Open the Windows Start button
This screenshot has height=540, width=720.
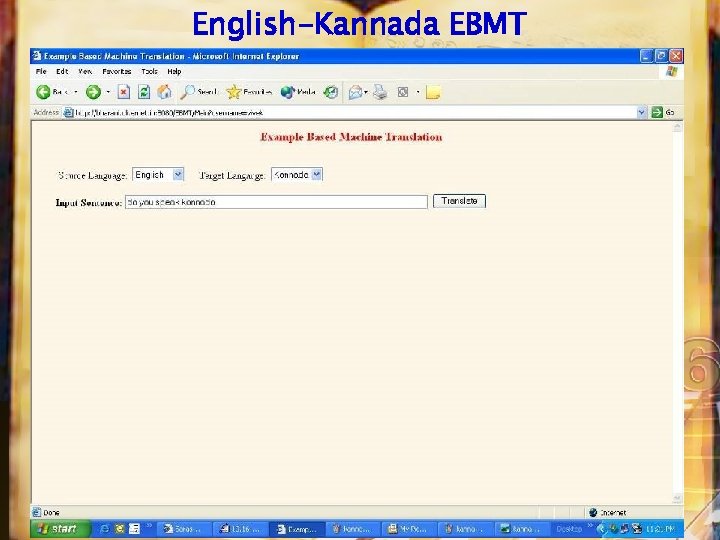[x=61, y=529]
